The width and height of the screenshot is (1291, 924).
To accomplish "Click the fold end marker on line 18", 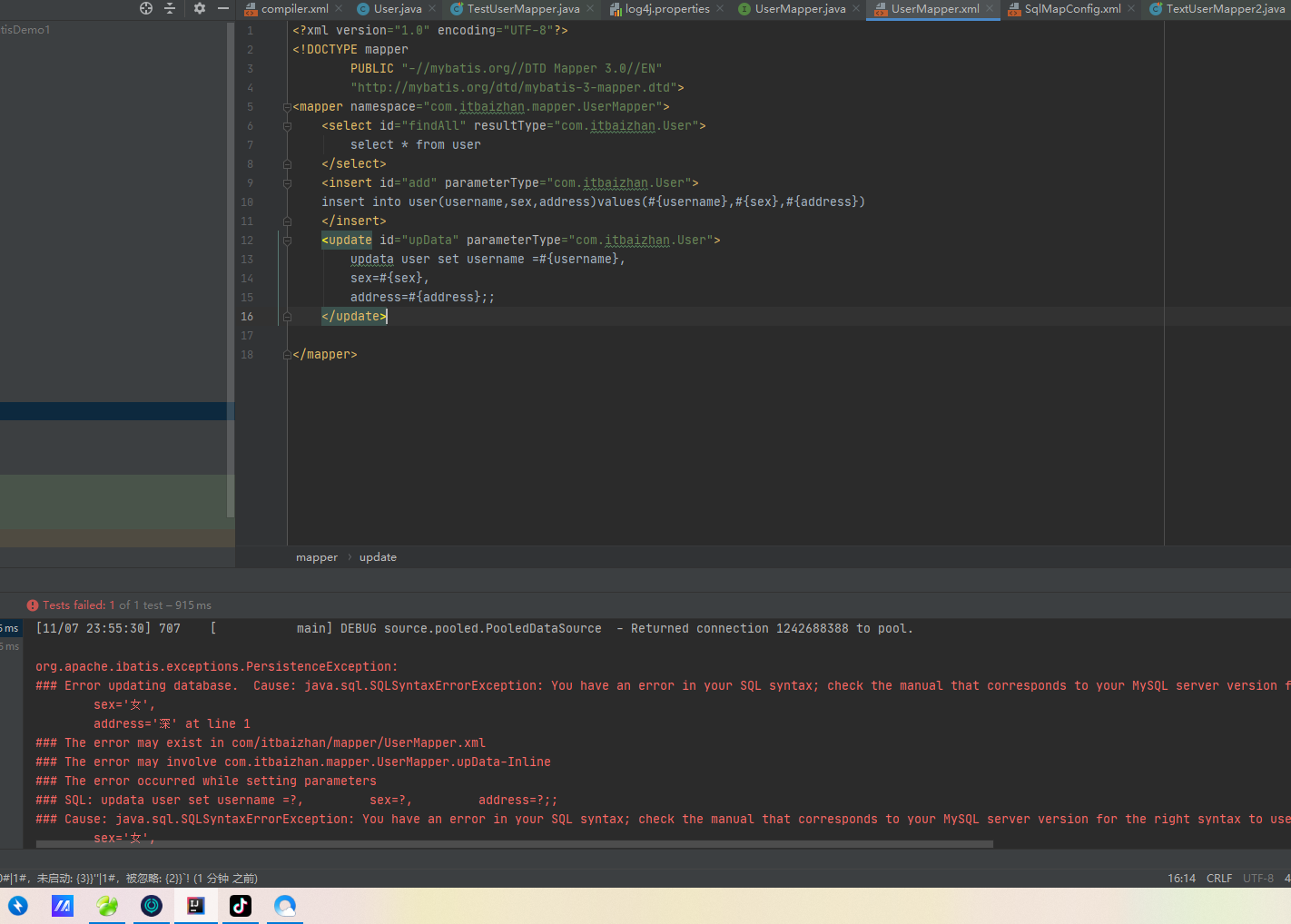I will tap(287, 355).
